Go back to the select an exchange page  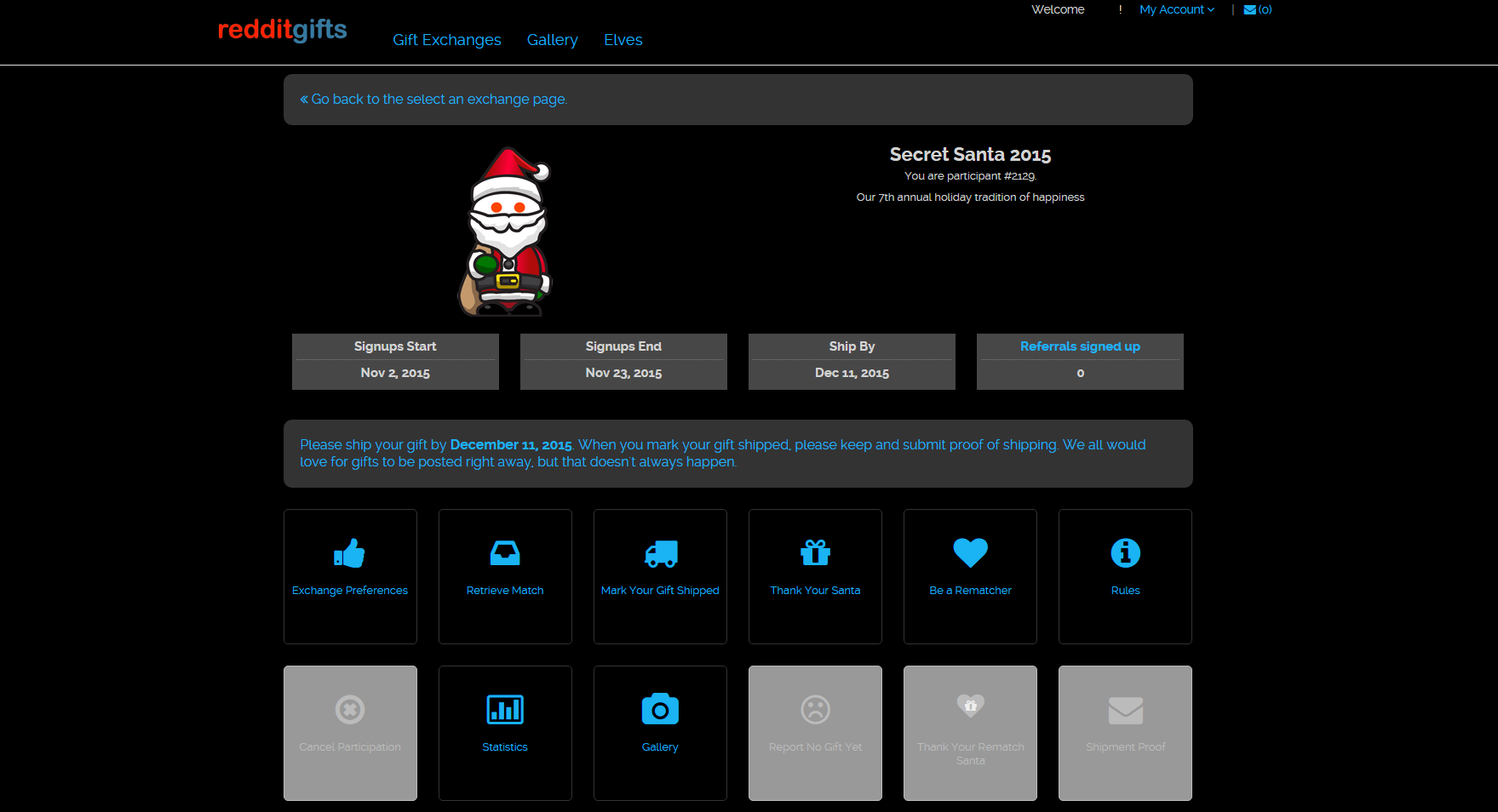(x=433, y=100)
